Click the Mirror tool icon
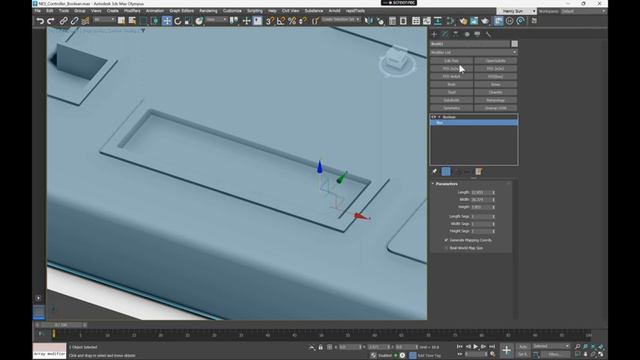Screen dimensions: 640x360 [369, 21]
